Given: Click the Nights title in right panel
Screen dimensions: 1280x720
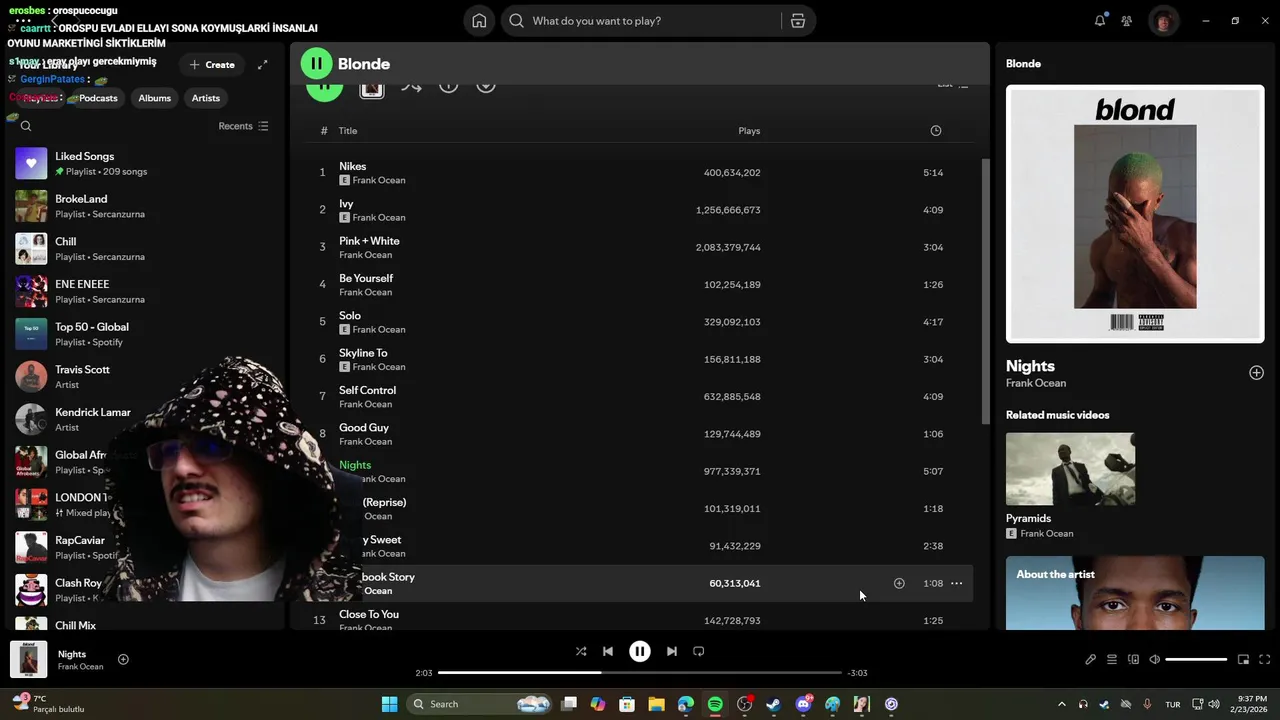Looking at the screenshot, I should point(1030,366).
